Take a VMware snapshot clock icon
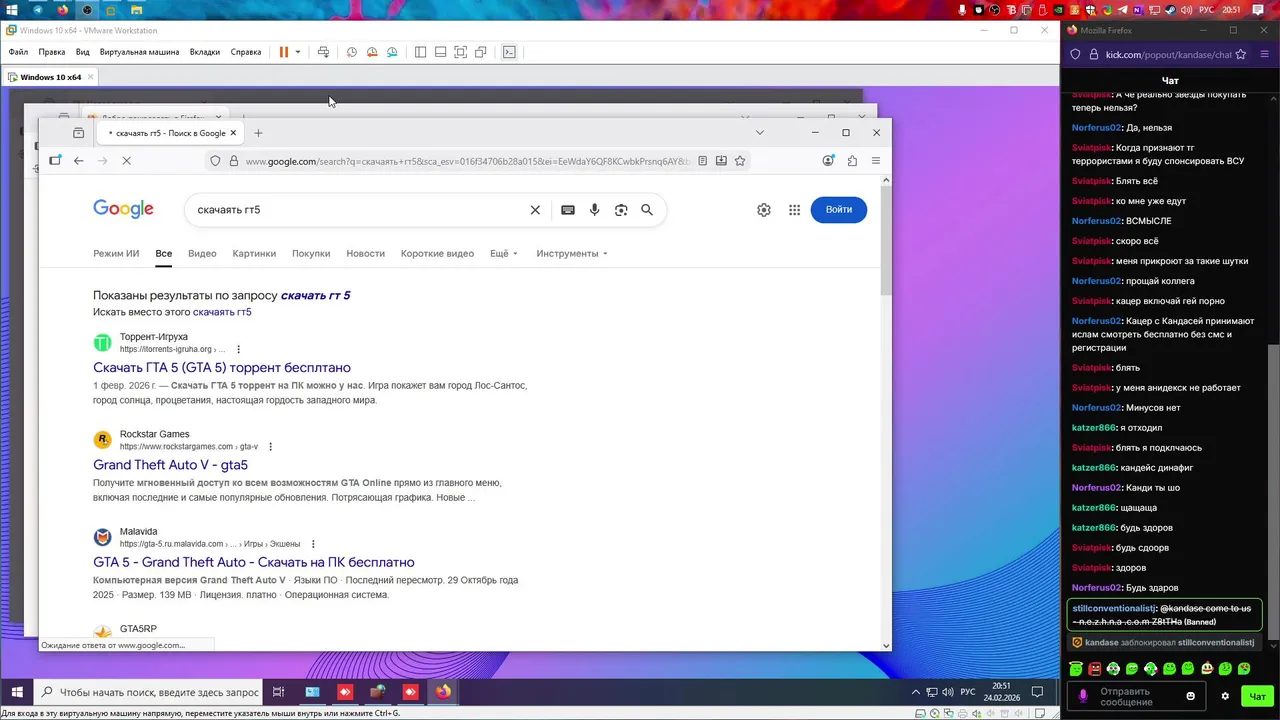The height and width of the screenshot is (720, 1280). (351, 52)
